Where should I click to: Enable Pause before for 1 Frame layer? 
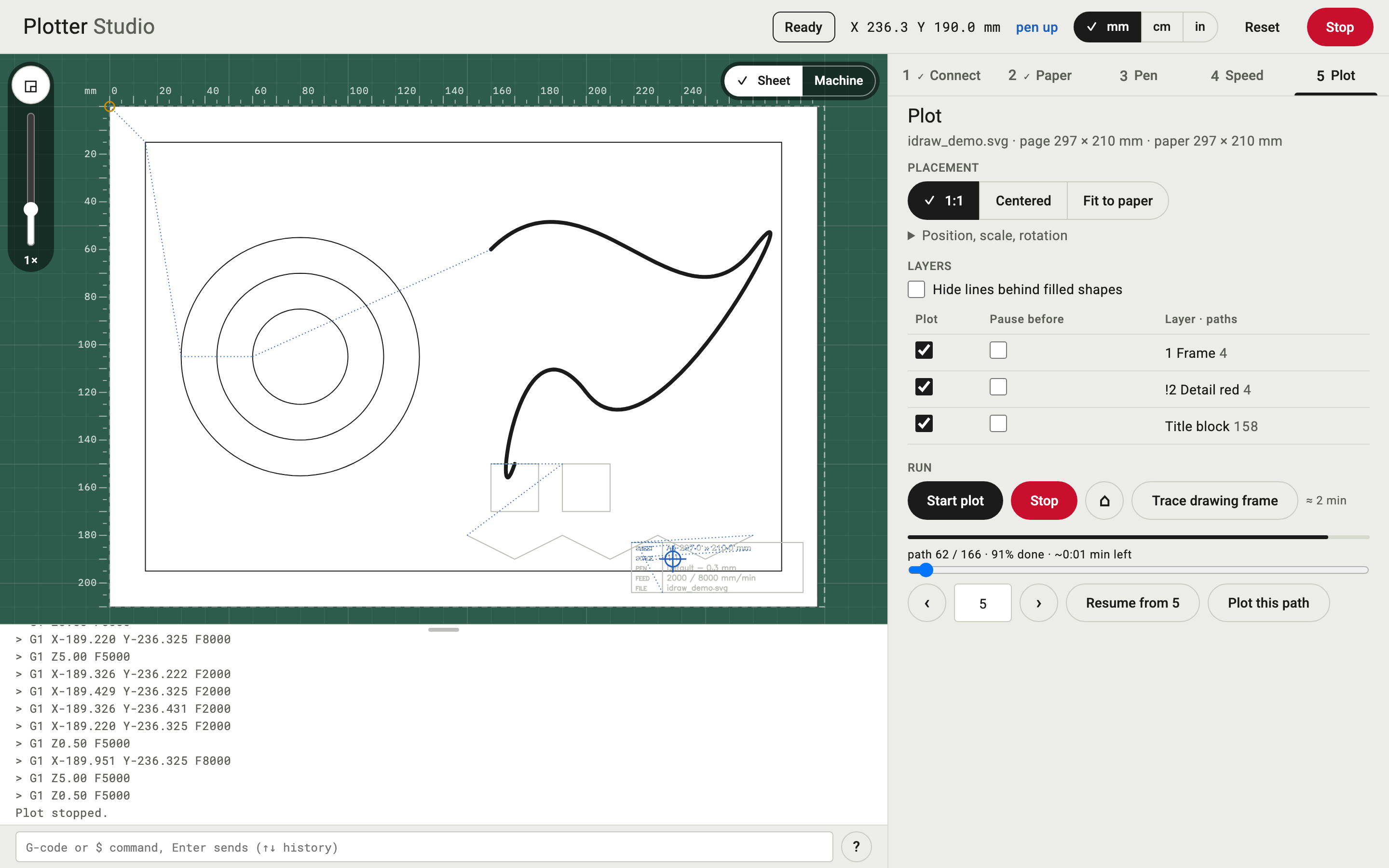click(x=998, y=350)
